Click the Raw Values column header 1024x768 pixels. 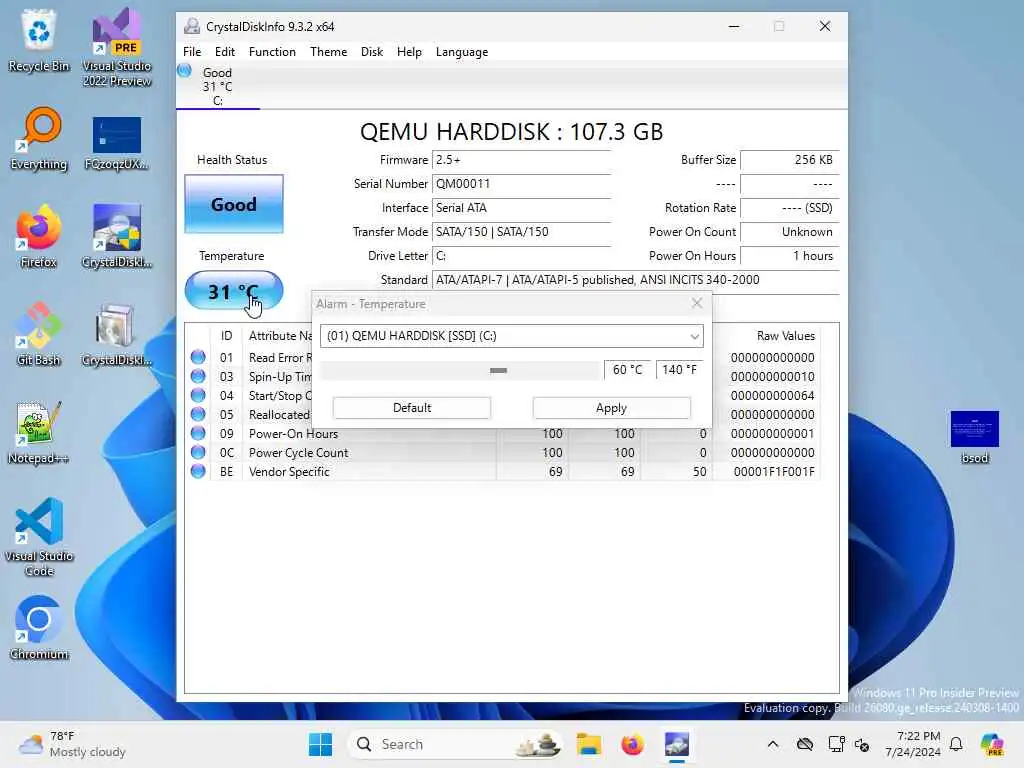[x=786, y=336]
